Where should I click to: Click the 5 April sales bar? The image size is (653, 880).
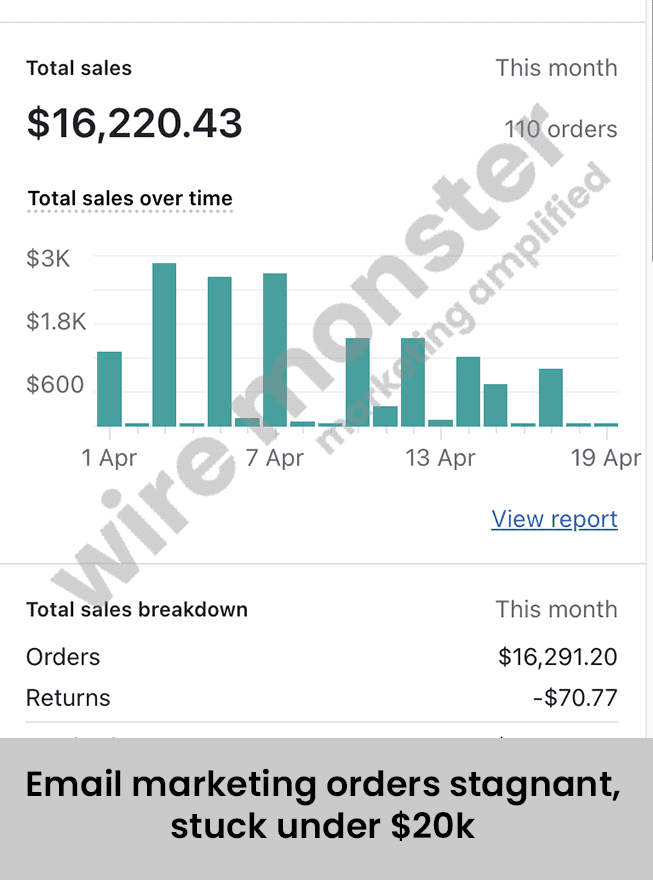pyautogui.click(x=219, y=351)
